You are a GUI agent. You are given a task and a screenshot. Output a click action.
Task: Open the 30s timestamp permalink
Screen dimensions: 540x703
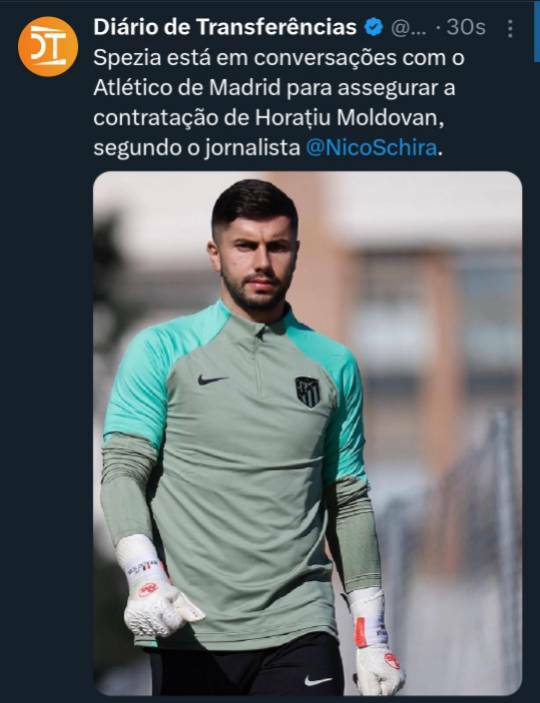(466, 27)
